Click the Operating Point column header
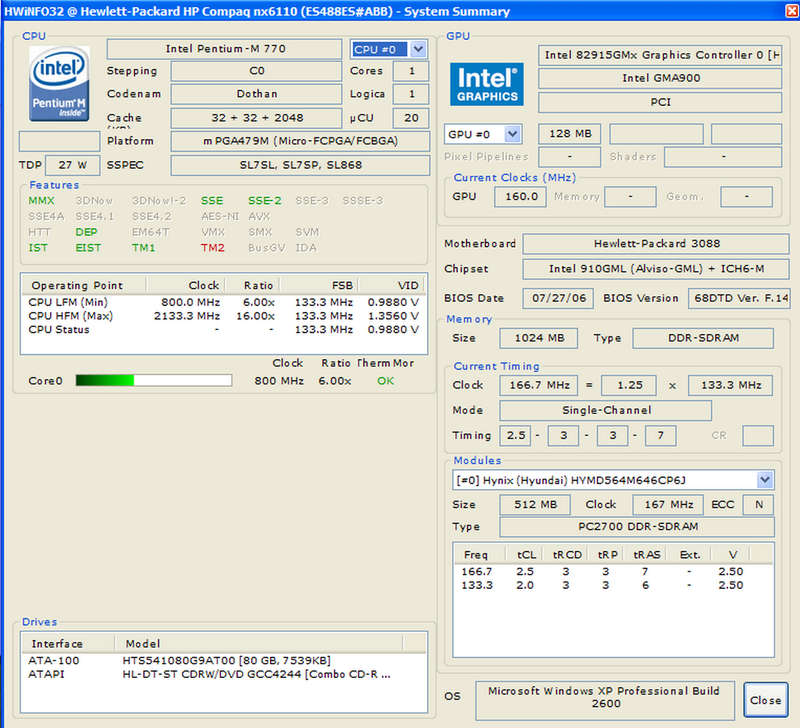This screenshot has height=728, width=800. coord(84,285)
